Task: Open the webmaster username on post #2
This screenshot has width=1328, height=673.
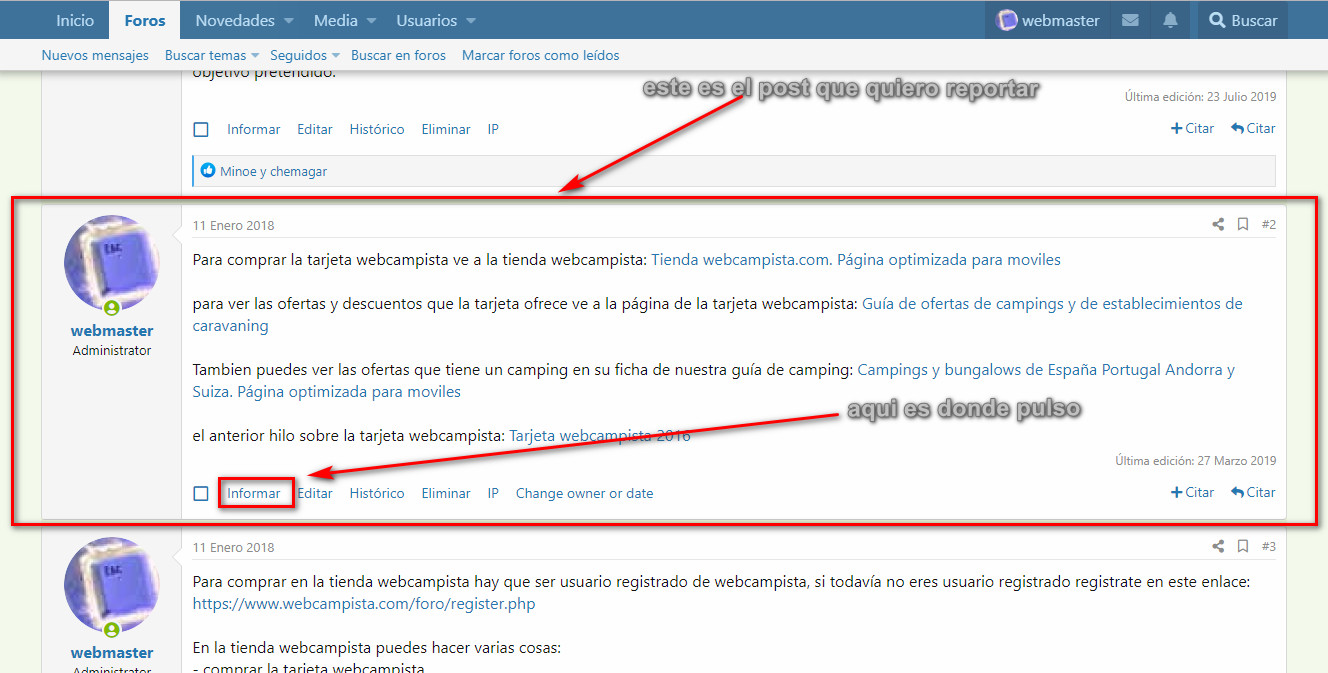Action: 112,331
